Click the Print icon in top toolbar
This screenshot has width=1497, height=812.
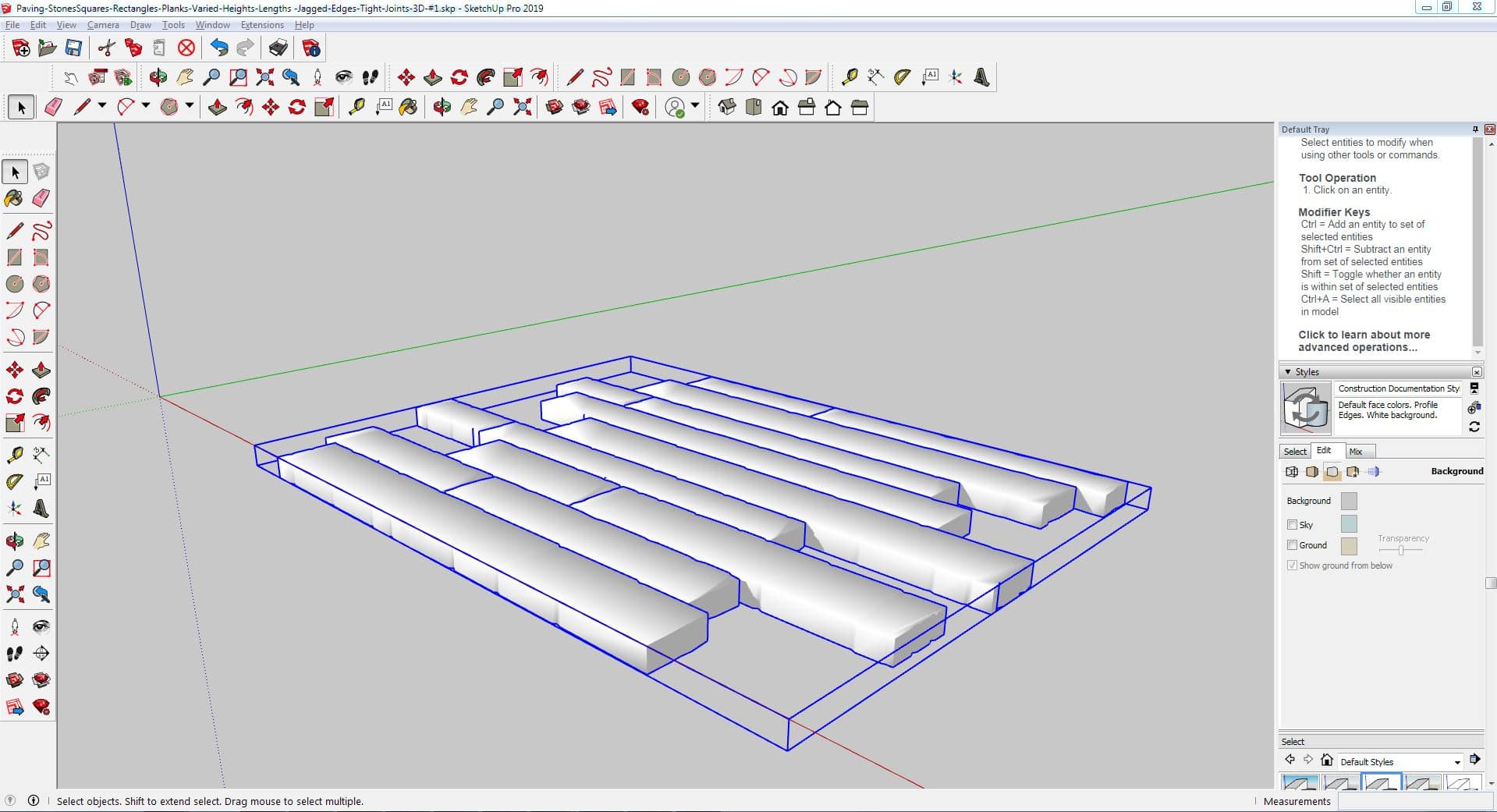coord(278,48)
